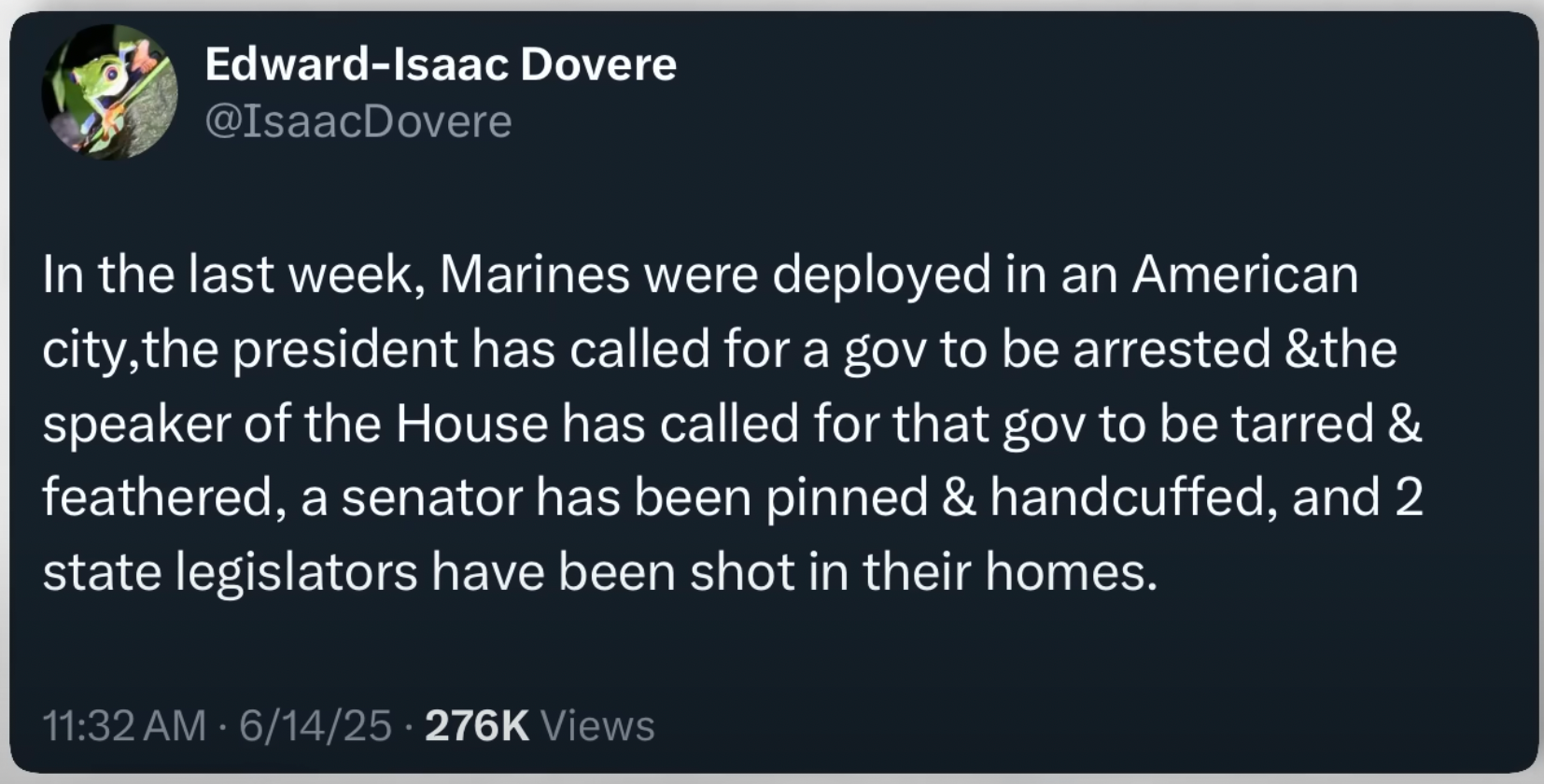Image resolution: width=1544 pixels, height=784 pixels.
Task: Click the word "president" in the tweet
Action: 345,349
